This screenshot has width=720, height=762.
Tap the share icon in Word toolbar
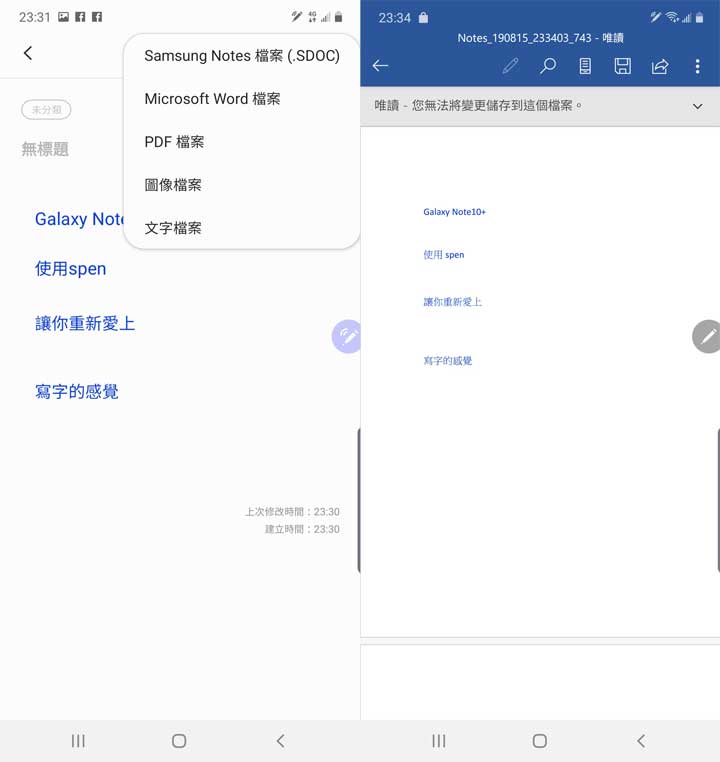pyautogui.click(x=660, y=66)
